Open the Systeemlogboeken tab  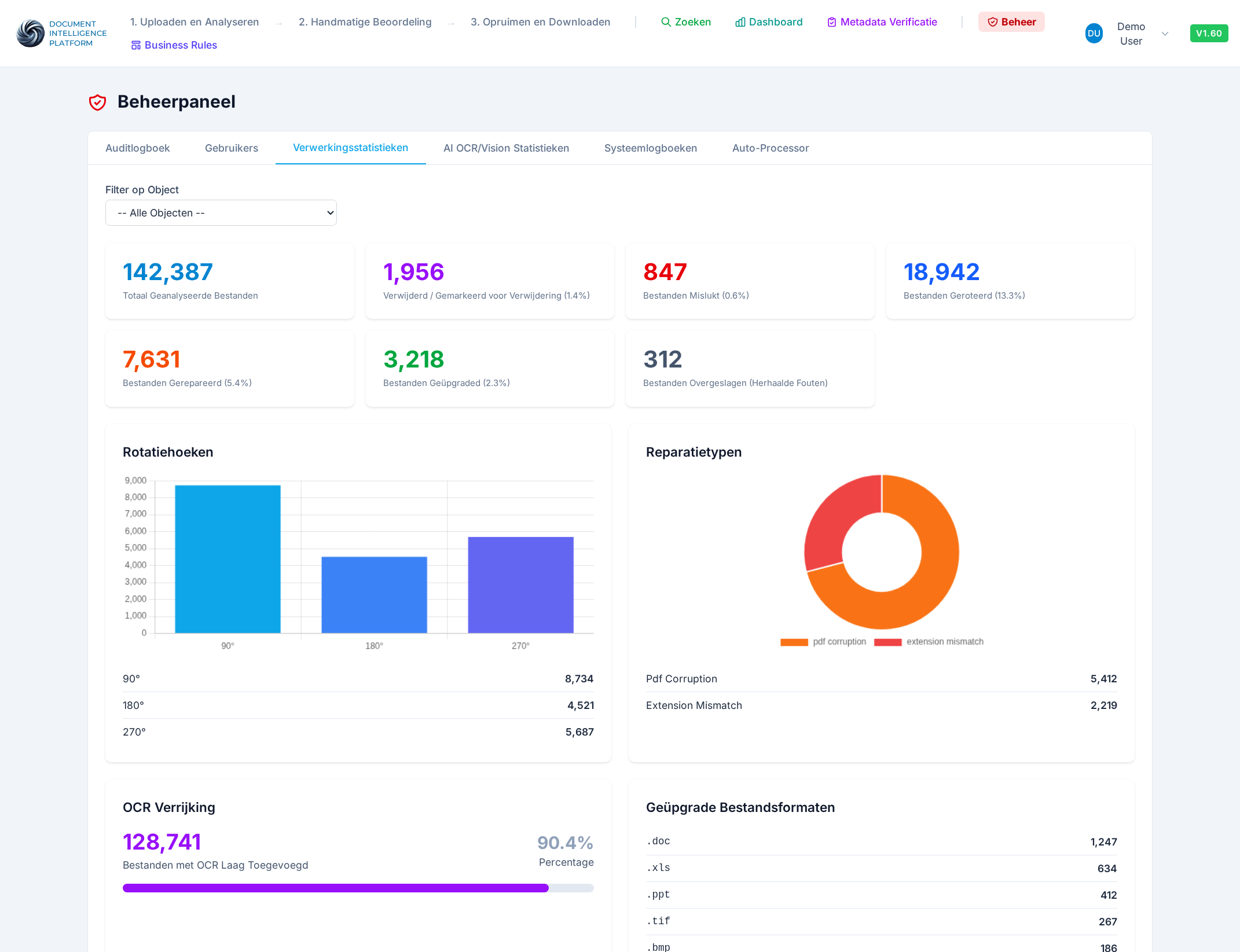click(651, 148)
